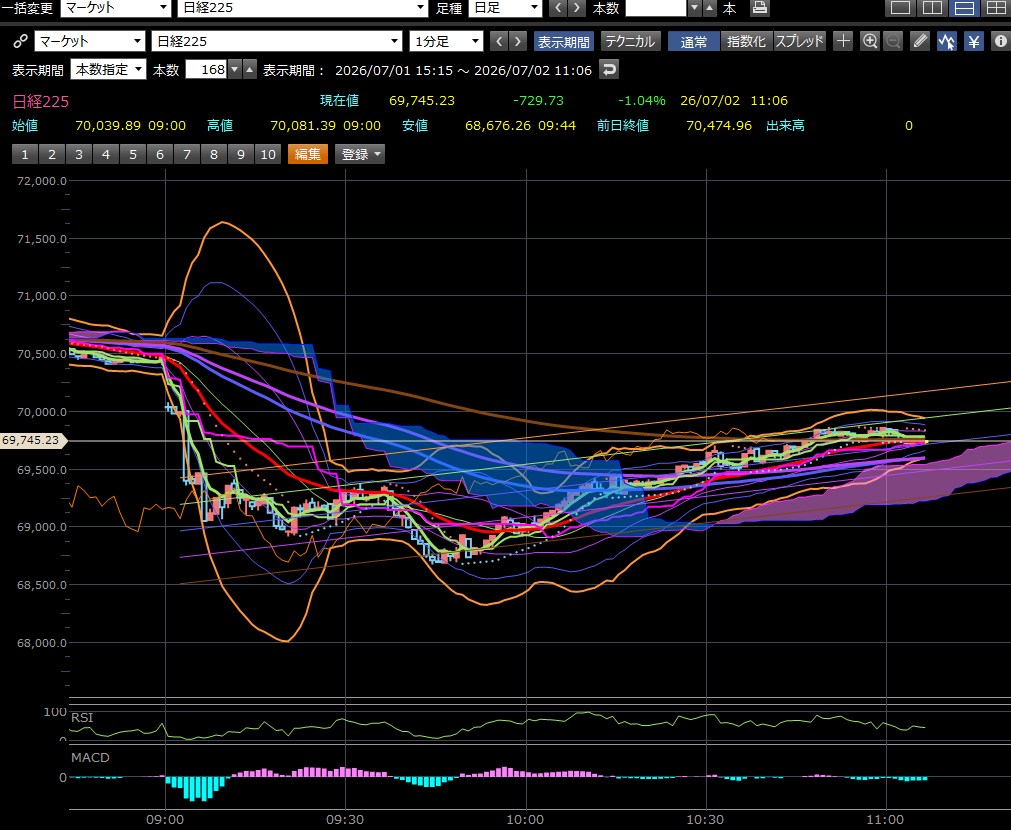Select preset tab 4

tap(106, 154)
